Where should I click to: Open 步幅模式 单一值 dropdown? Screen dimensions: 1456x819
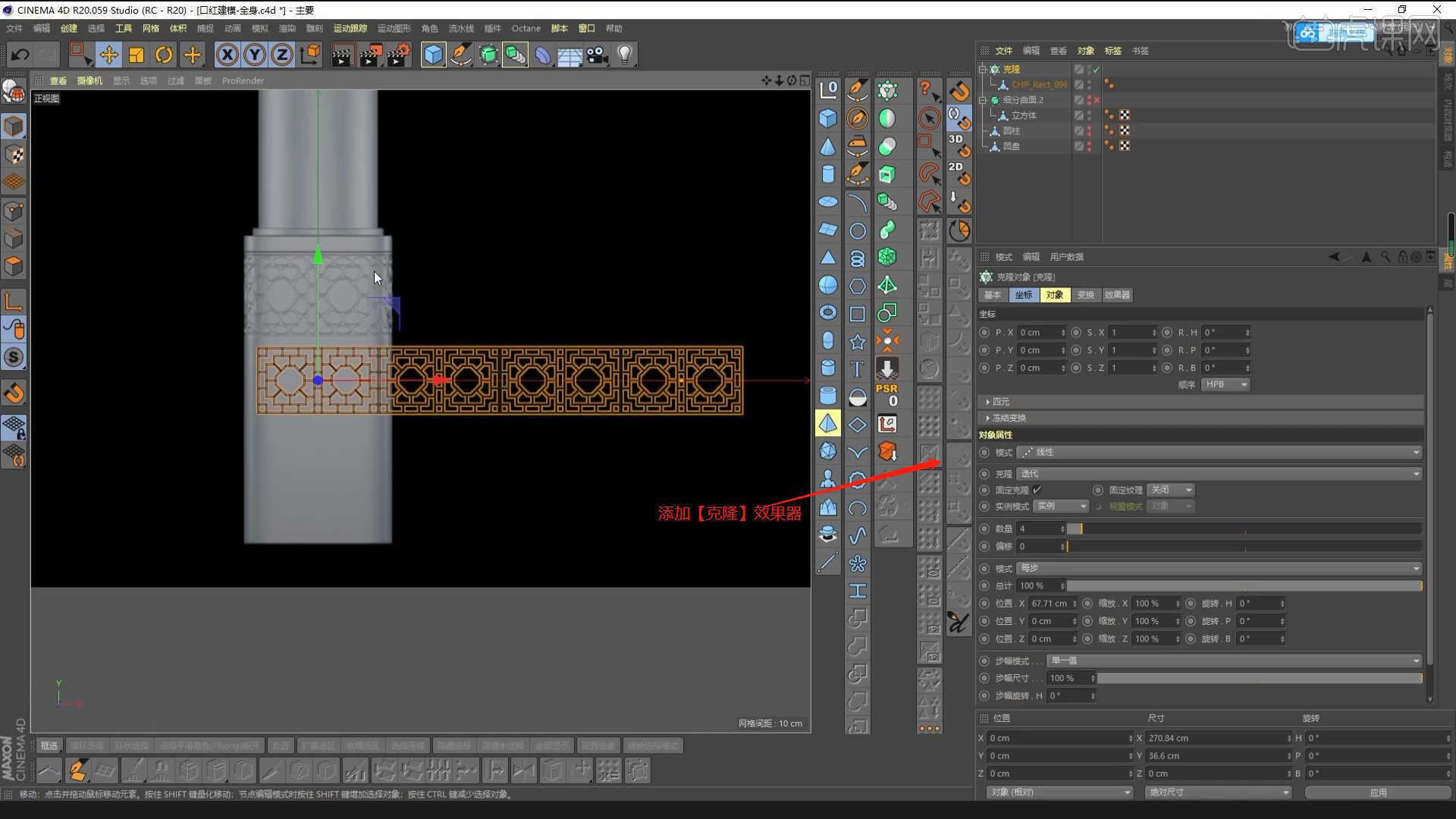pyautogui.click(x=1235, y=661)
